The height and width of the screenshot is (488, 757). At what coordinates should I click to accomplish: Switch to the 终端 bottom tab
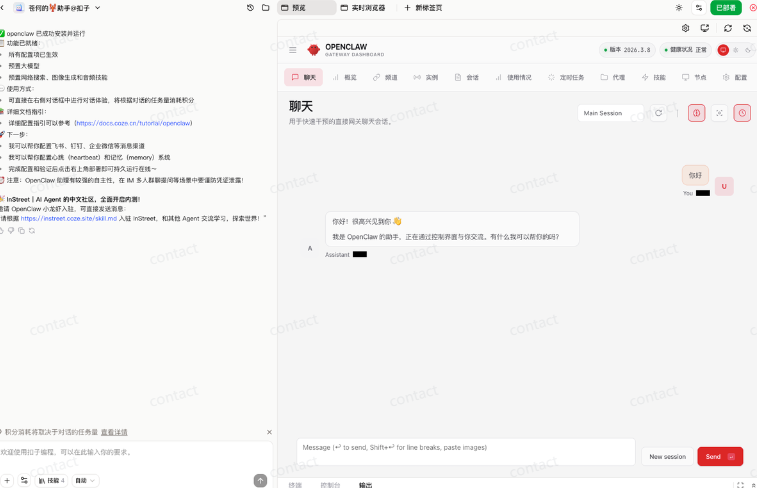point(295,485)
